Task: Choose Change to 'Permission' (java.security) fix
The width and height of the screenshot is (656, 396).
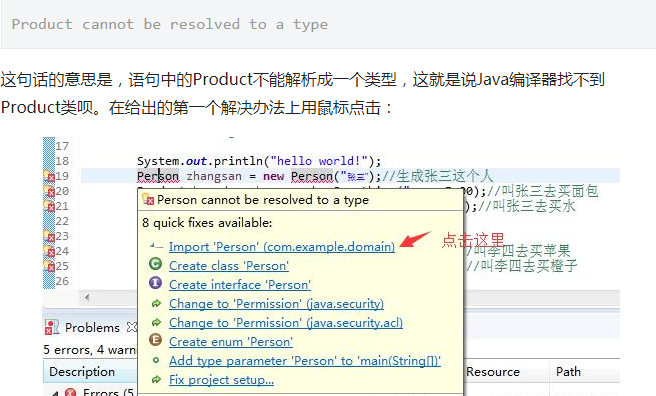Action: click(276, 304)
